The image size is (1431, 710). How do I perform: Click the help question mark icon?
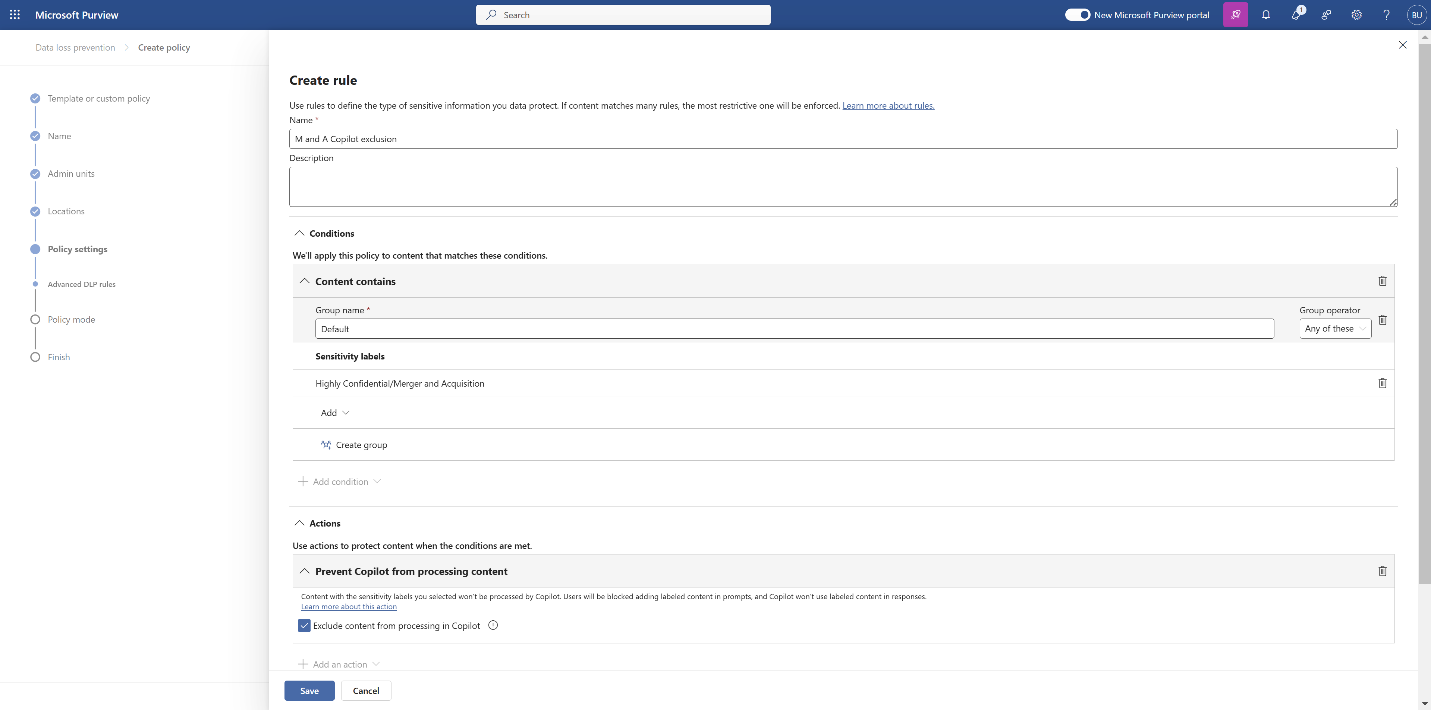coord(1386,15)
